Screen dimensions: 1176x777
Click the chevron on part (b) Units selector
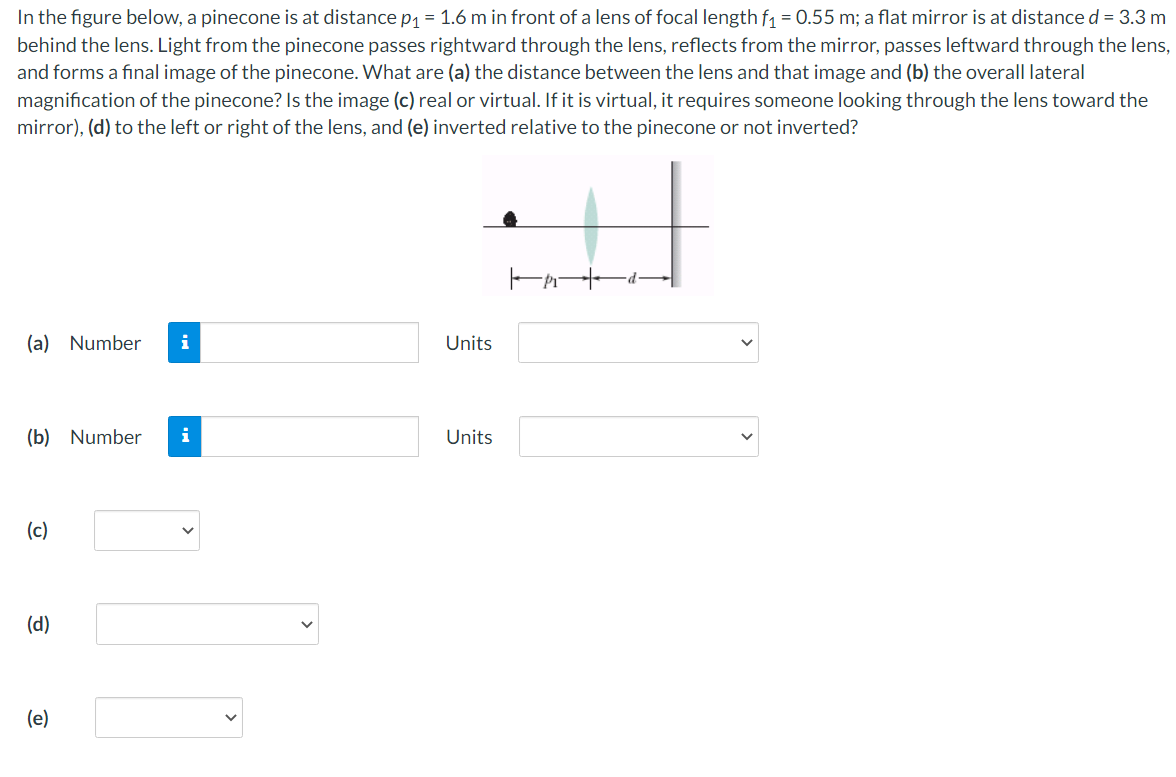tap(746, 436)
